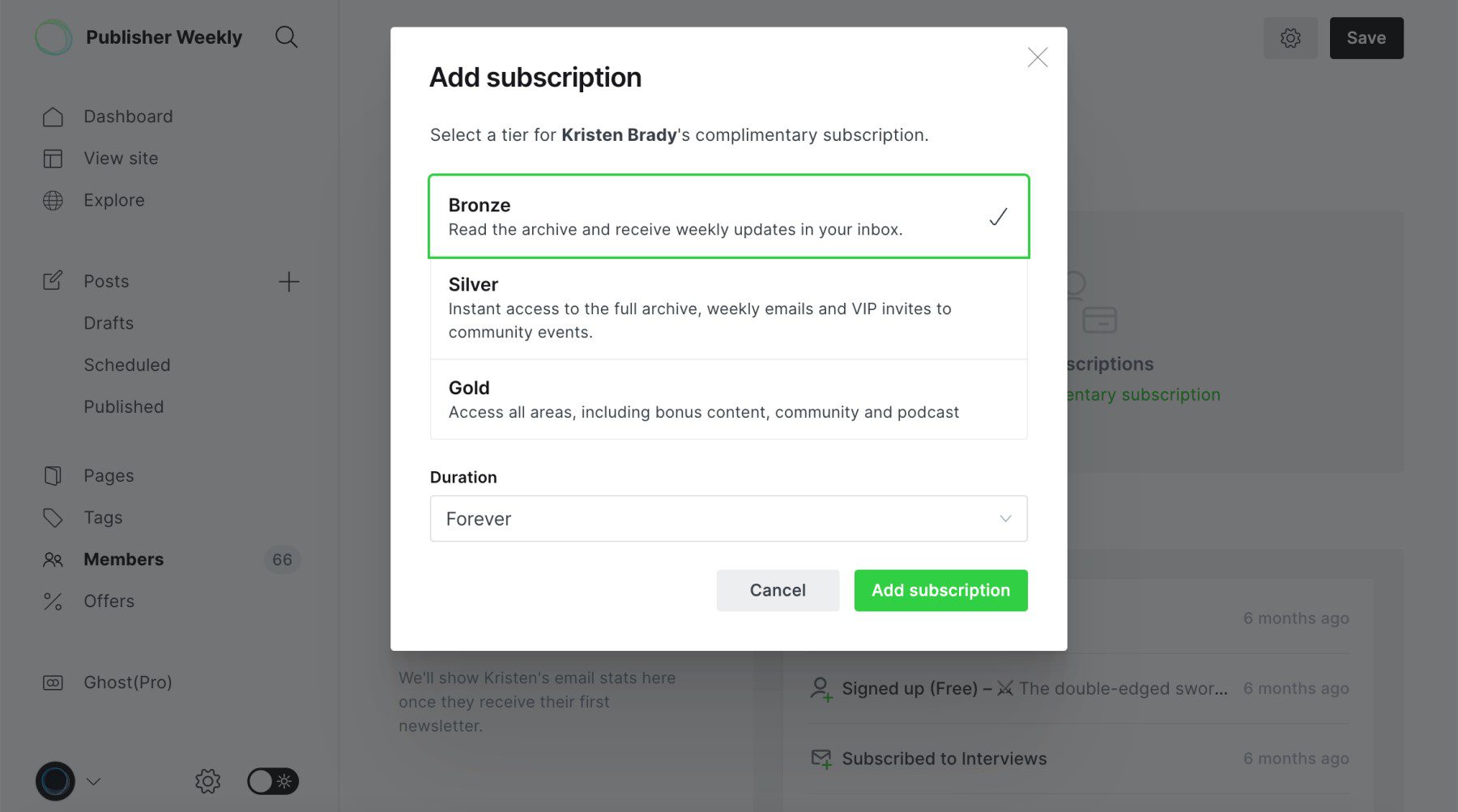Open the Scheduled posts view

click(126, 364)
